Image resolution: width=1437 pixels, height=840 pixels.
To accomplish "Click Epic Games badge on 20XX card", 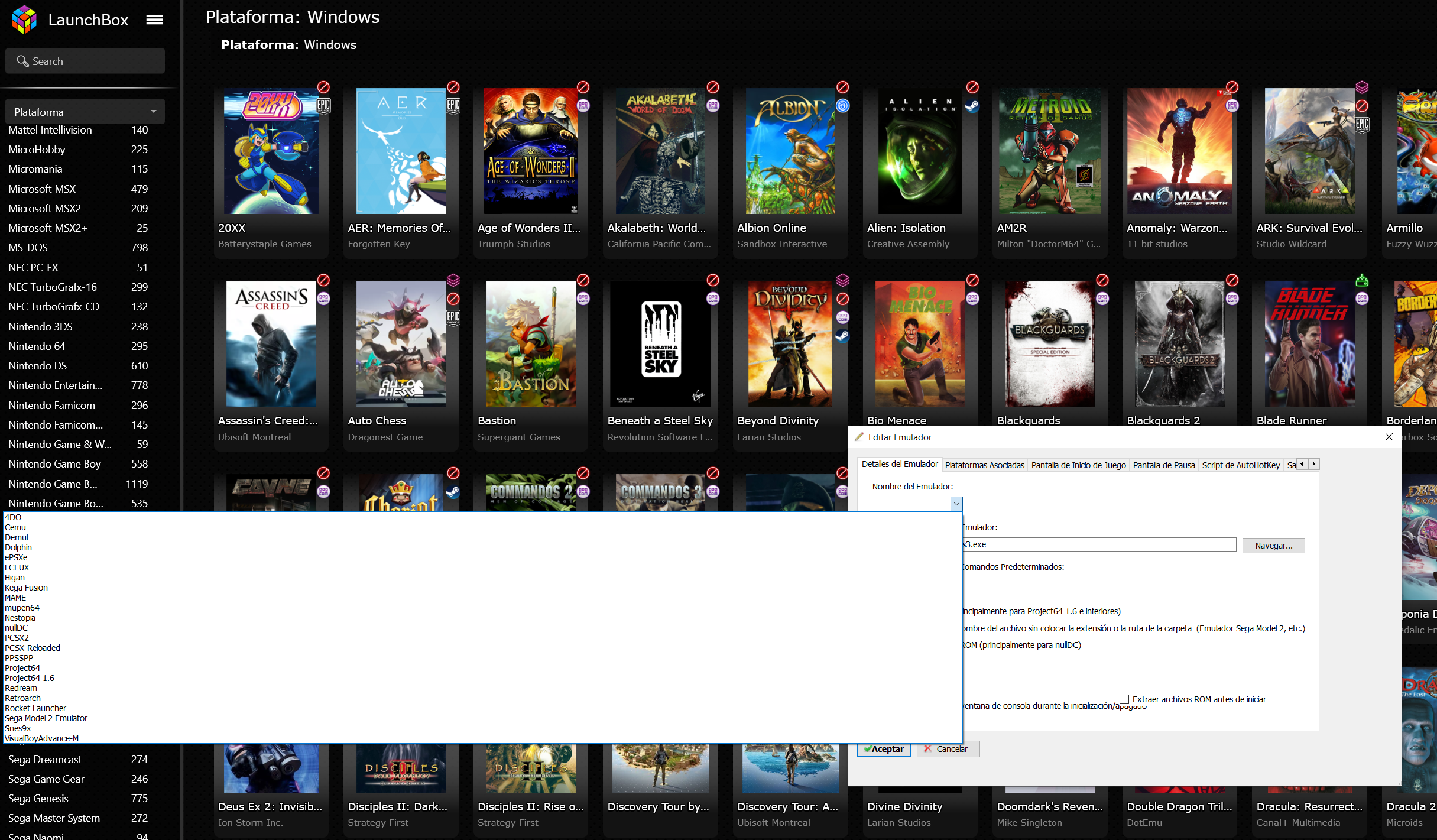I will point(323,106).
